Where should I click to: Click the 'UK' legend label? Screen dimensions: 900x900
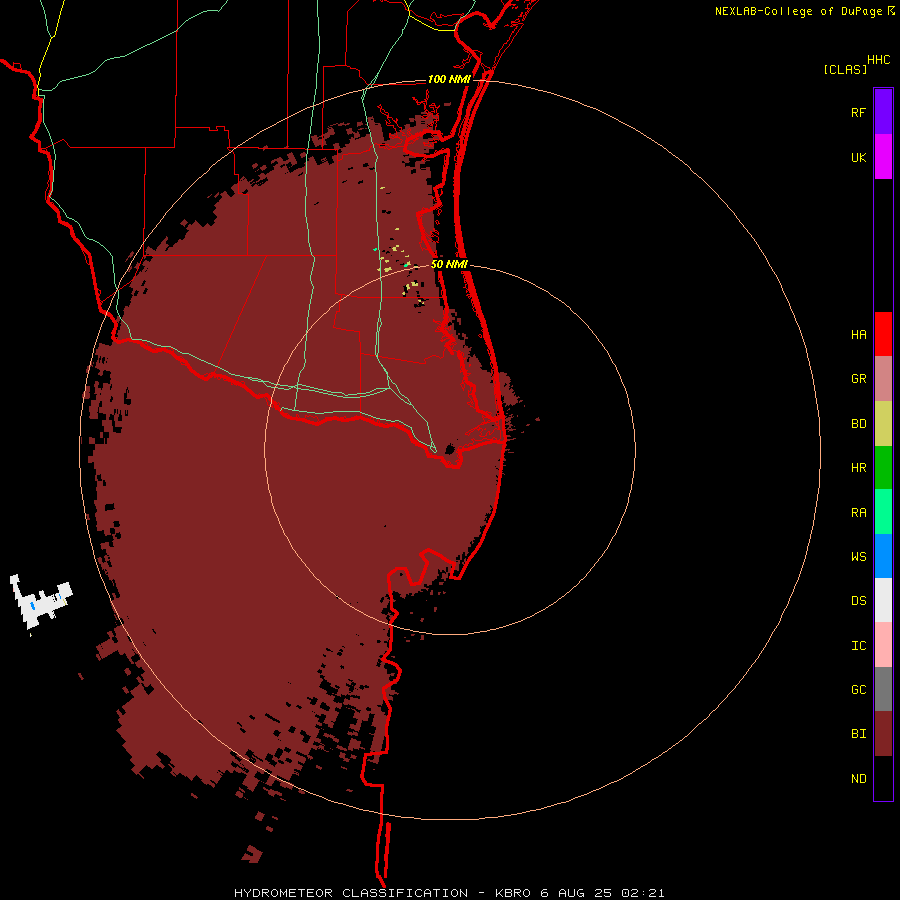point(858,157)
